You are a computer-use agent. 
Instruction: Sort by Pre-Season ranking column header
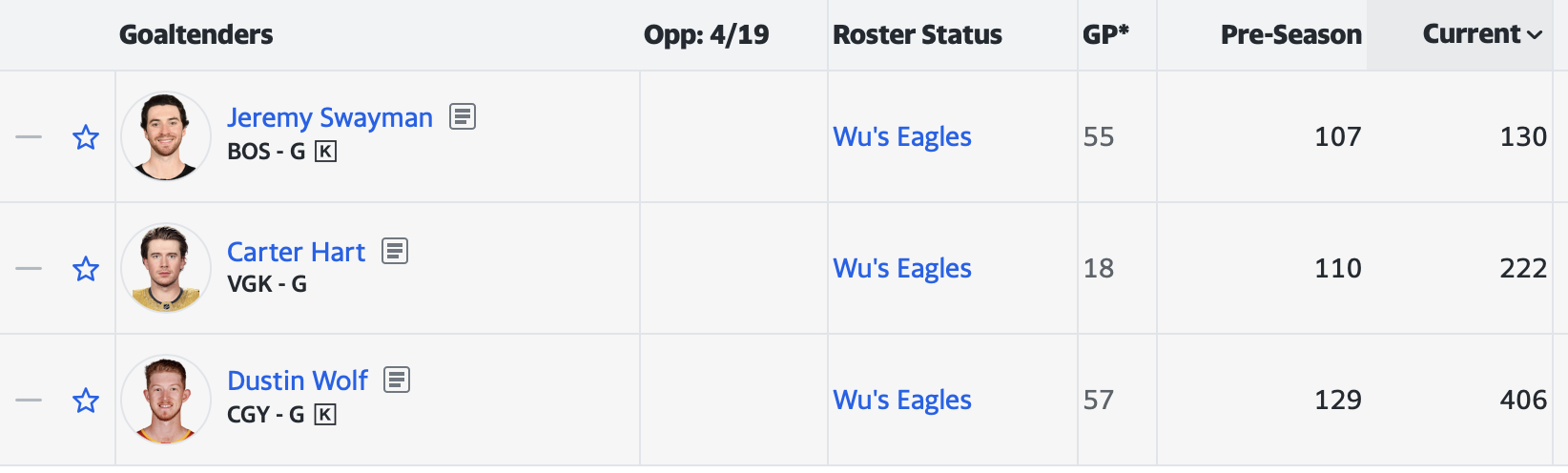[1290, 35]
